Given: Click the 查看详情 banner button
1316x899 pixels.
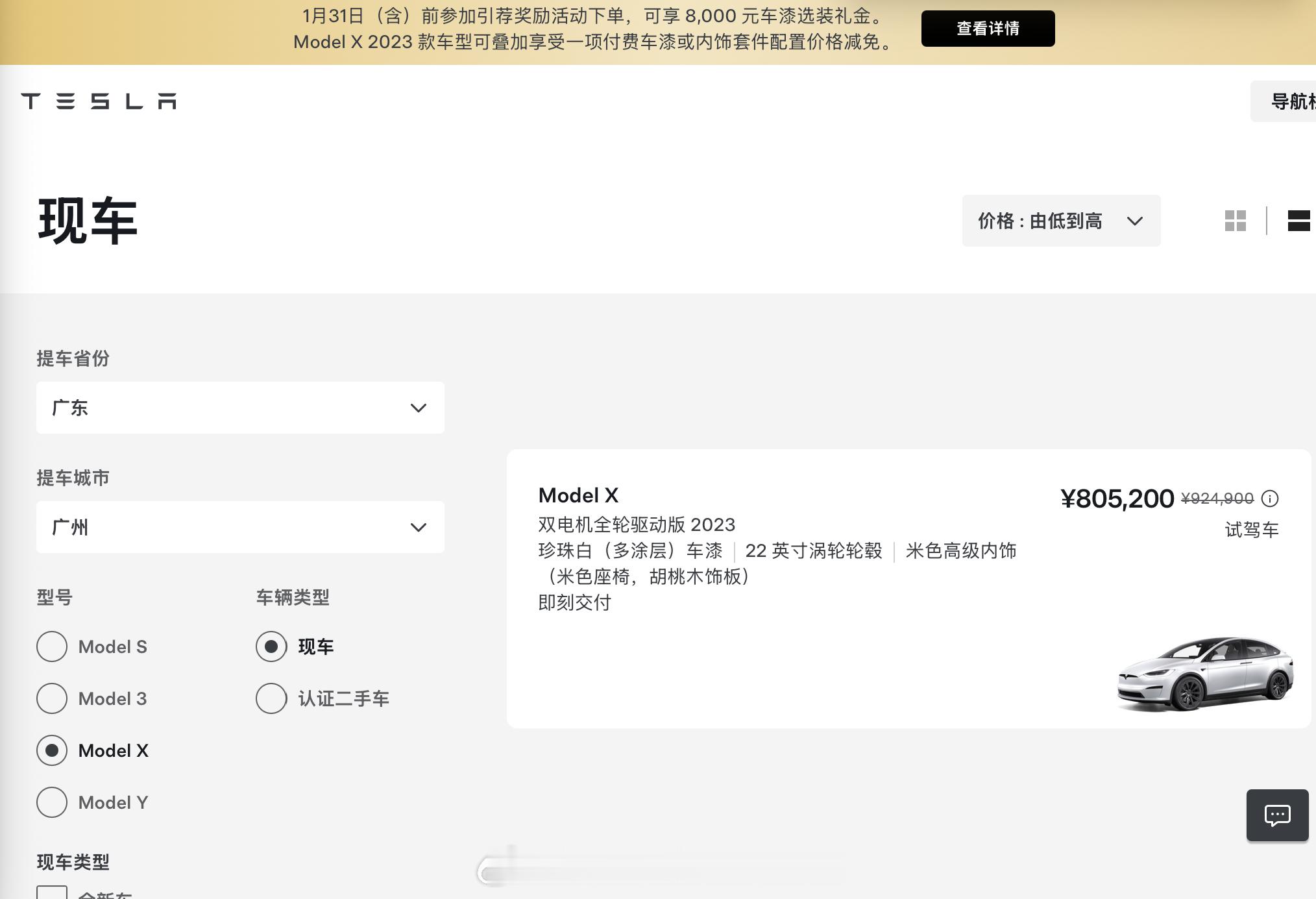Looking at the screenshot, I should point(988,28).
